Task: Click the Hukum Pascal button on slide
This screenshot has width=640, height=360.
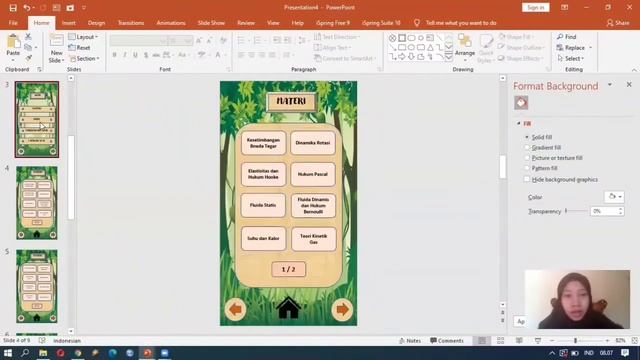Action: coord(313,174)
